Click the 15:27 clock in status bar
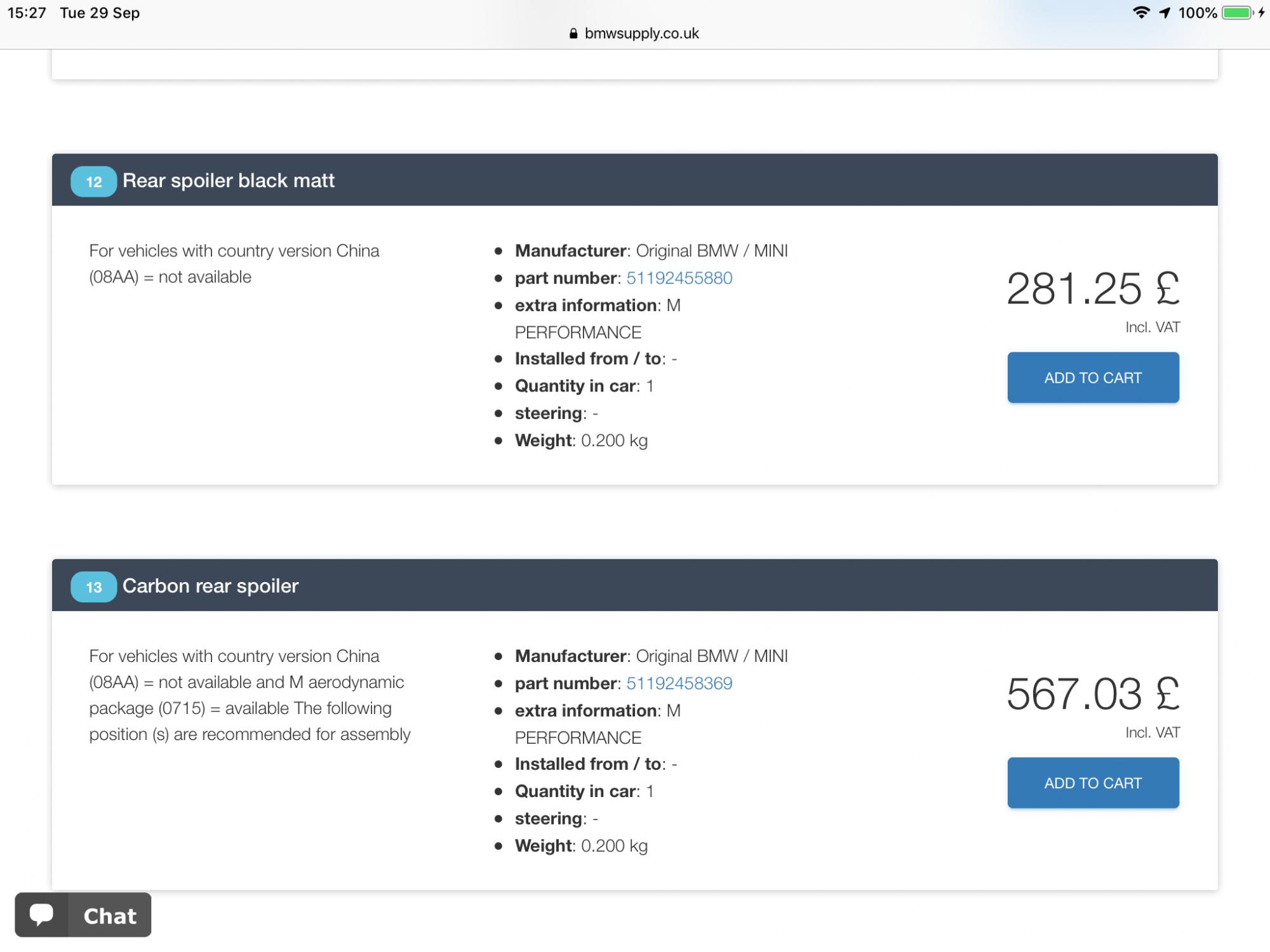The width and height of the screenshot is (1270, 952). [27, 13]
